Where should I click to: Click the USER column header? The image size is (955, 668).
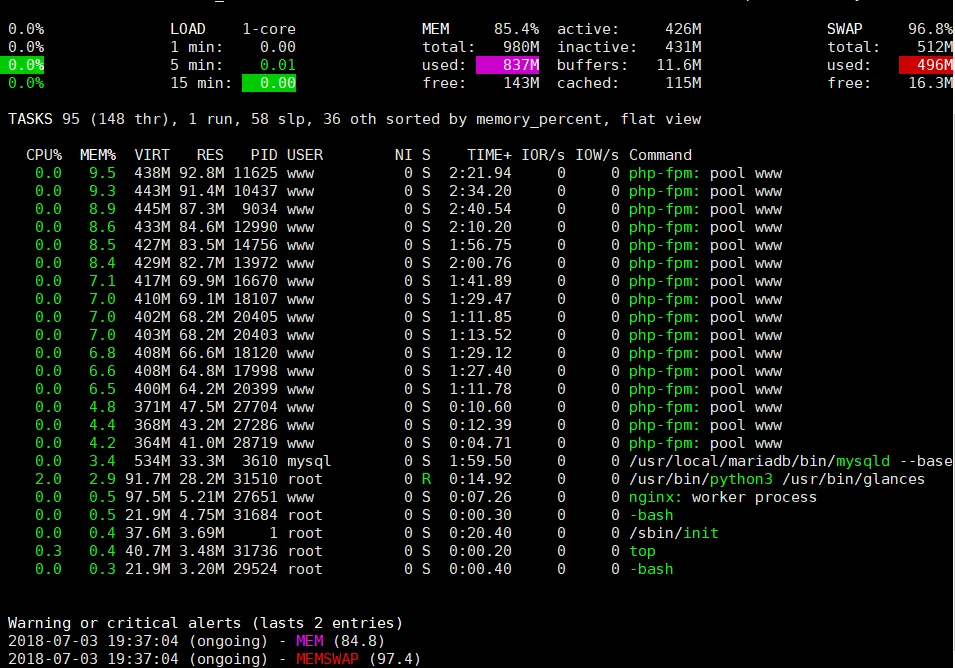point(304,154)
